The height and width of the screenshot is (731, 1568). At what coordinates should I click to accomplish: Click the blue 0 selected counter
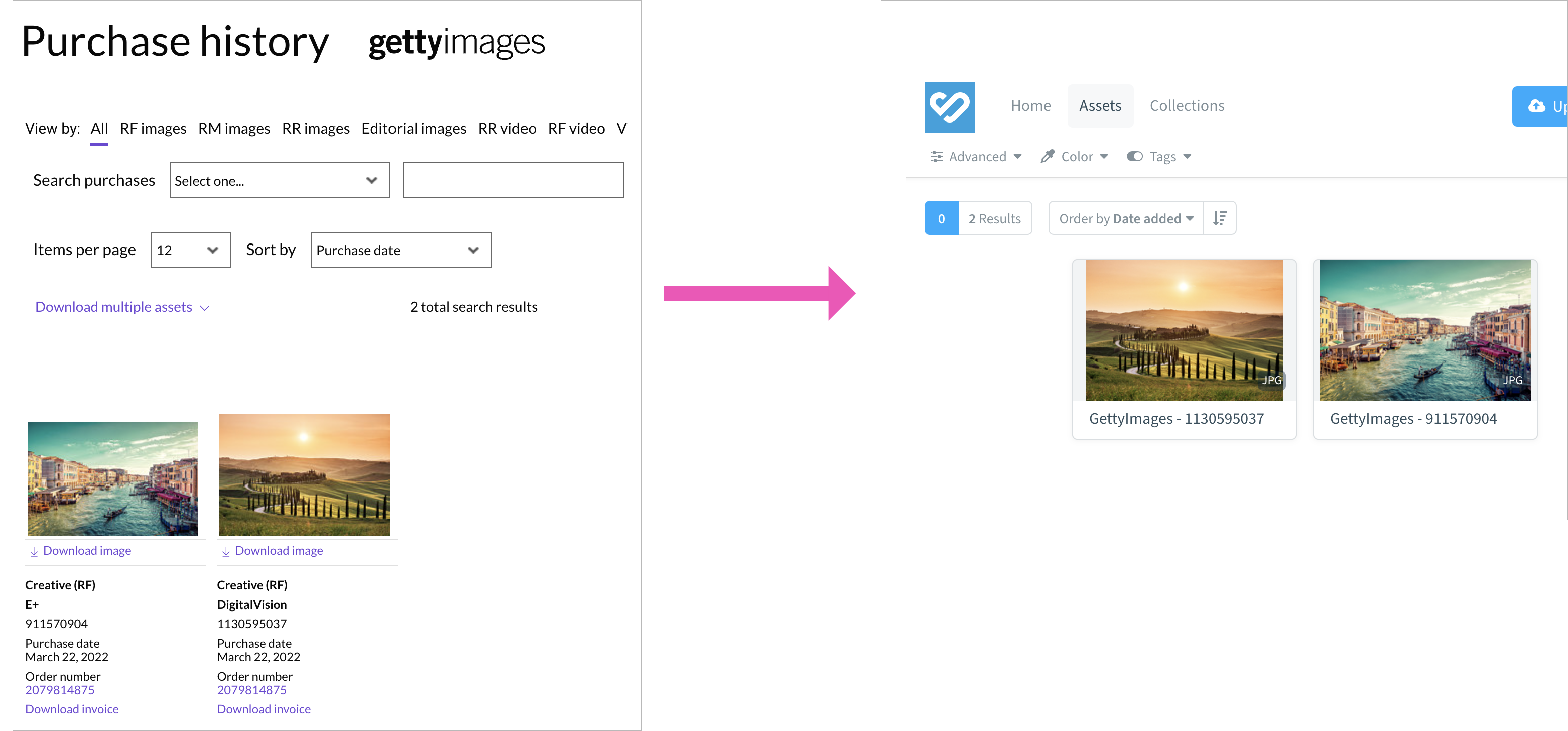click(x=941, y=218)
